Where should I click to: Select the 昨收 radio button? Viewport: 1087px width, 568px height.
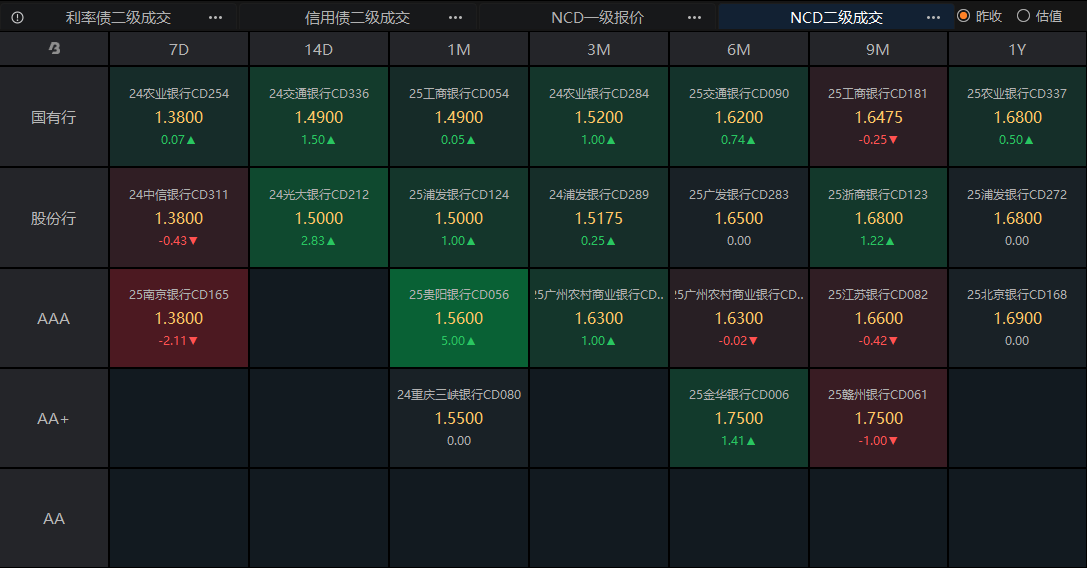[964, 15]
